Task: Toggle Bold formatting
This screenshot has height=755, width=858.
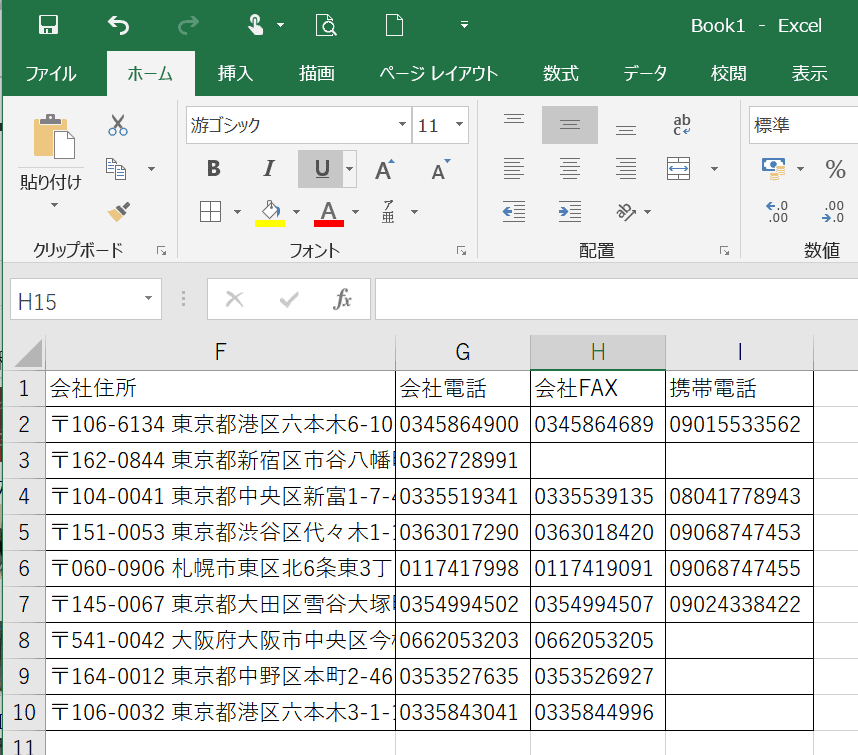Action: tap(213, 169)
